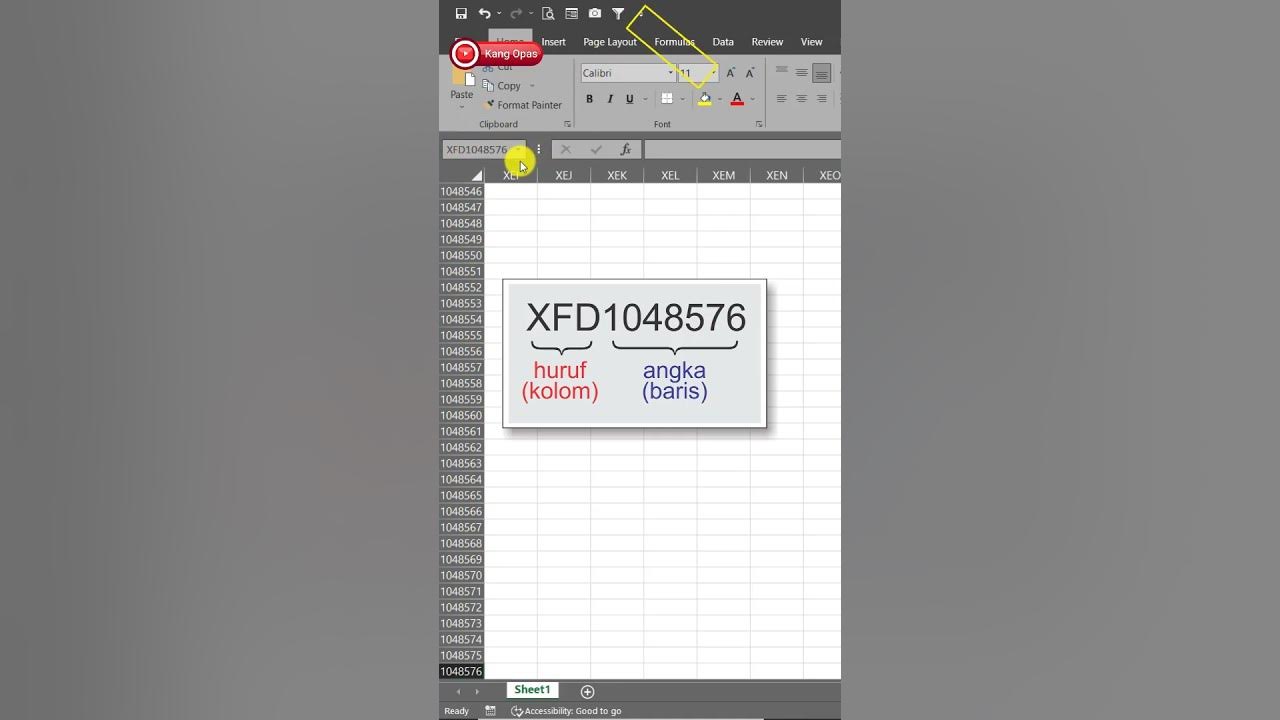Viewport: 1280px width, 720px height.
Task: Click the Format Painter button
Action: click(522, 105)
